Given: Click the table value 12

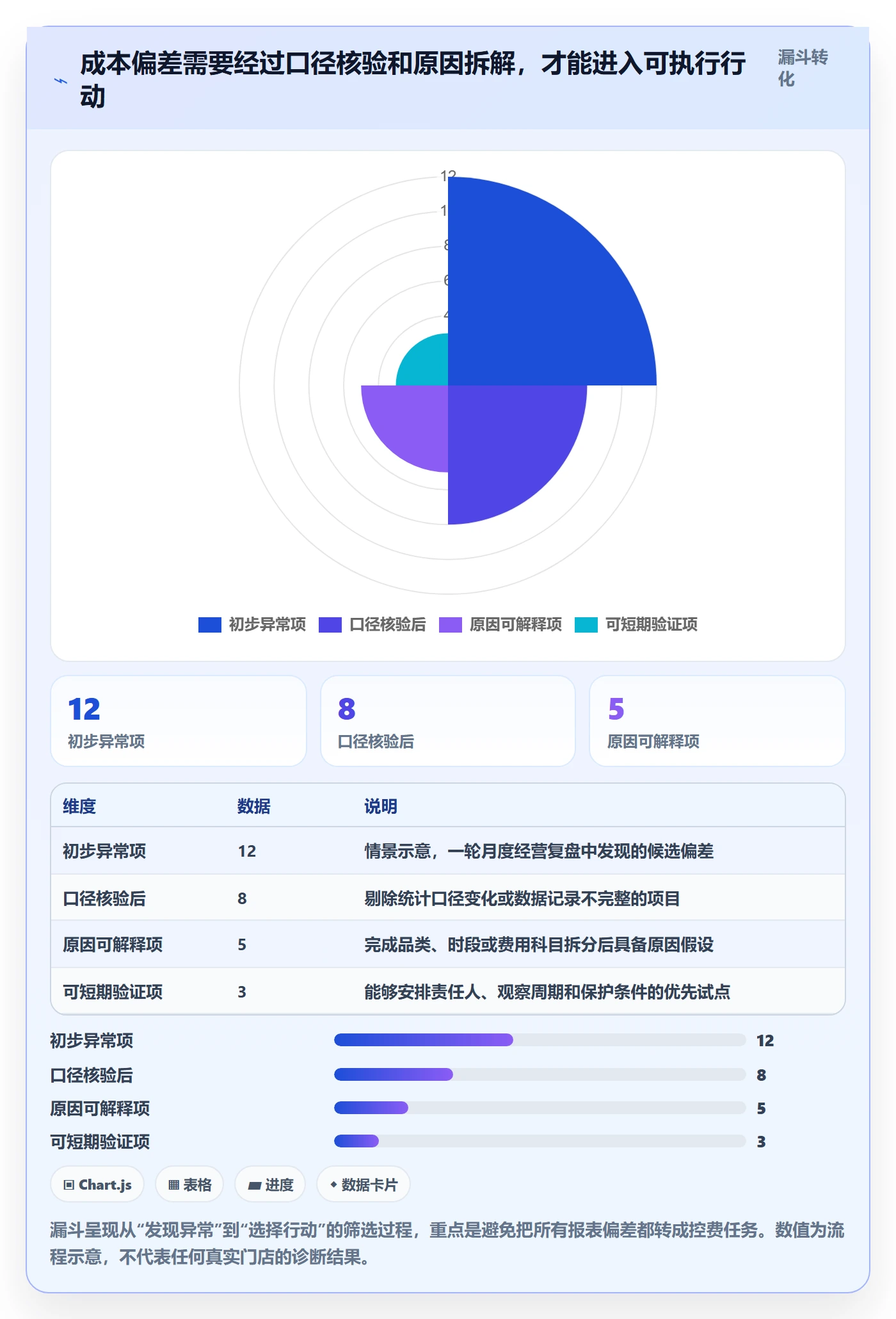Looking at the screenshot, I should (247, 851).
